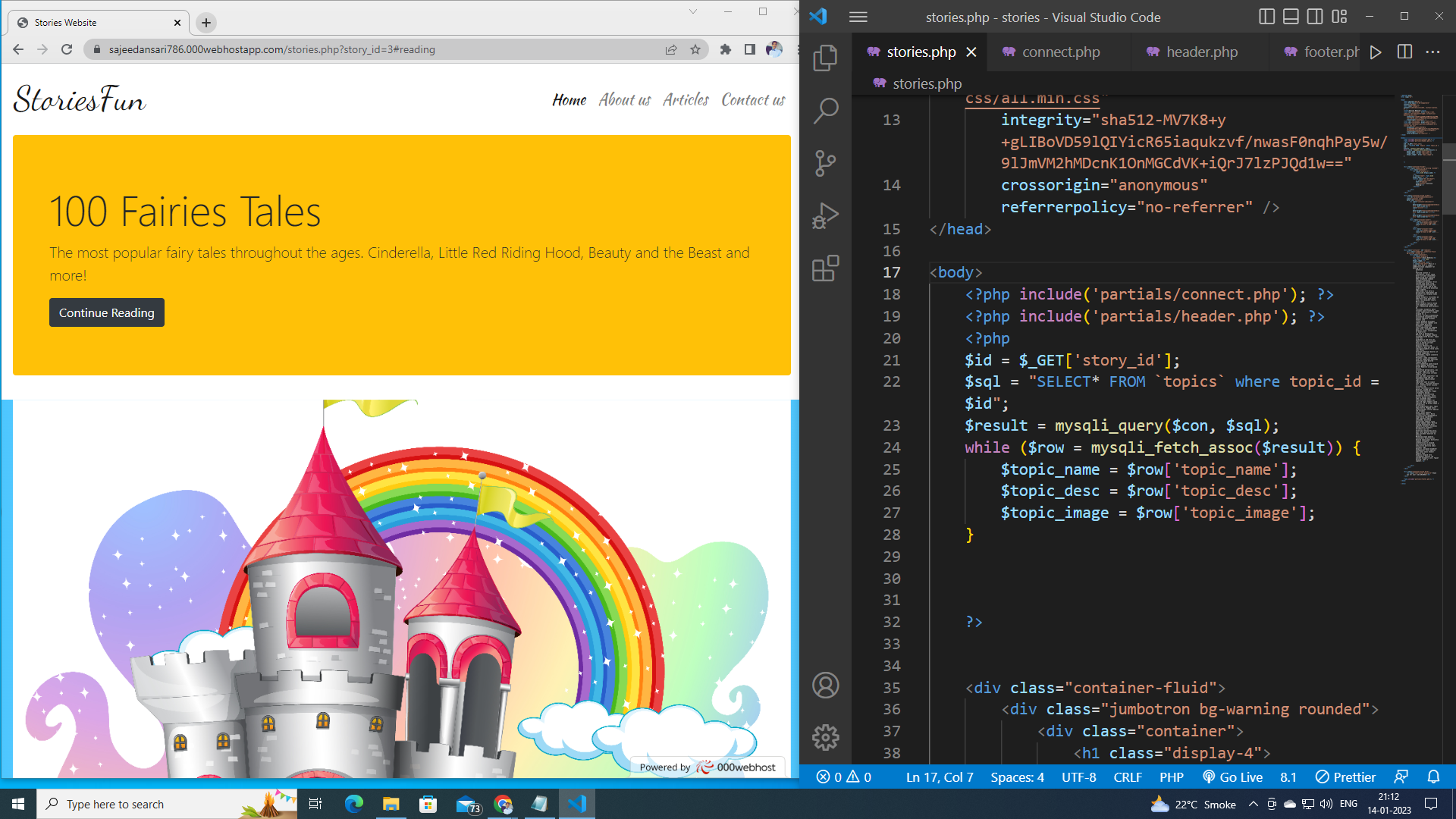Viewport: 1456px width, 819px height.
Task: Open Source Control view
Action: pos(825,162)
